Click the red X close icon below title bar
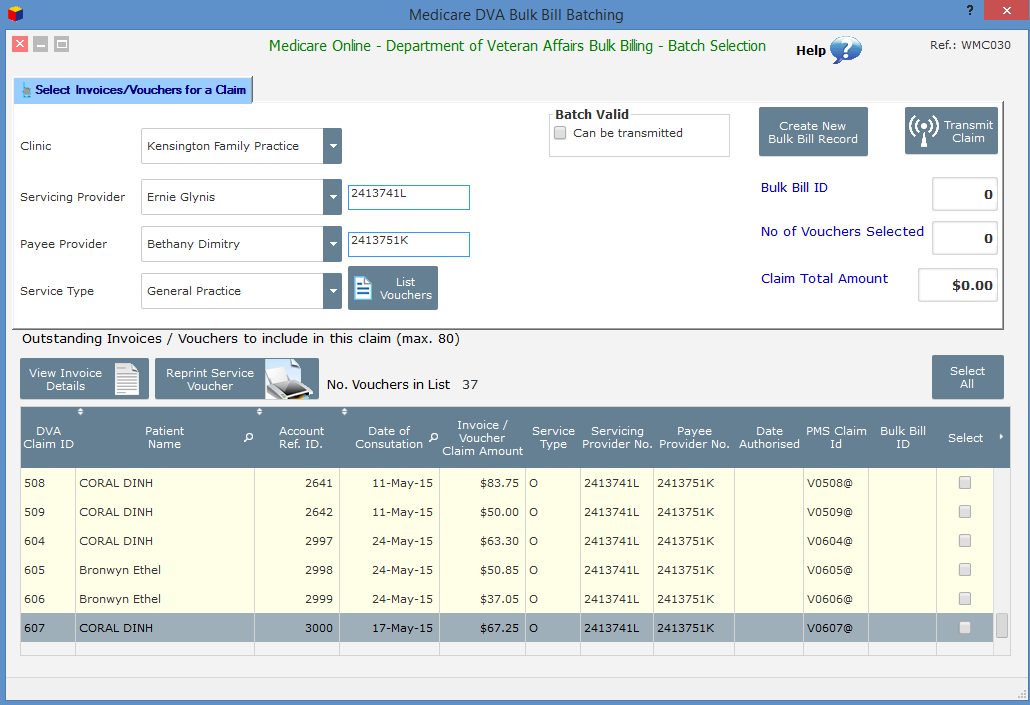 click(20, 44)
